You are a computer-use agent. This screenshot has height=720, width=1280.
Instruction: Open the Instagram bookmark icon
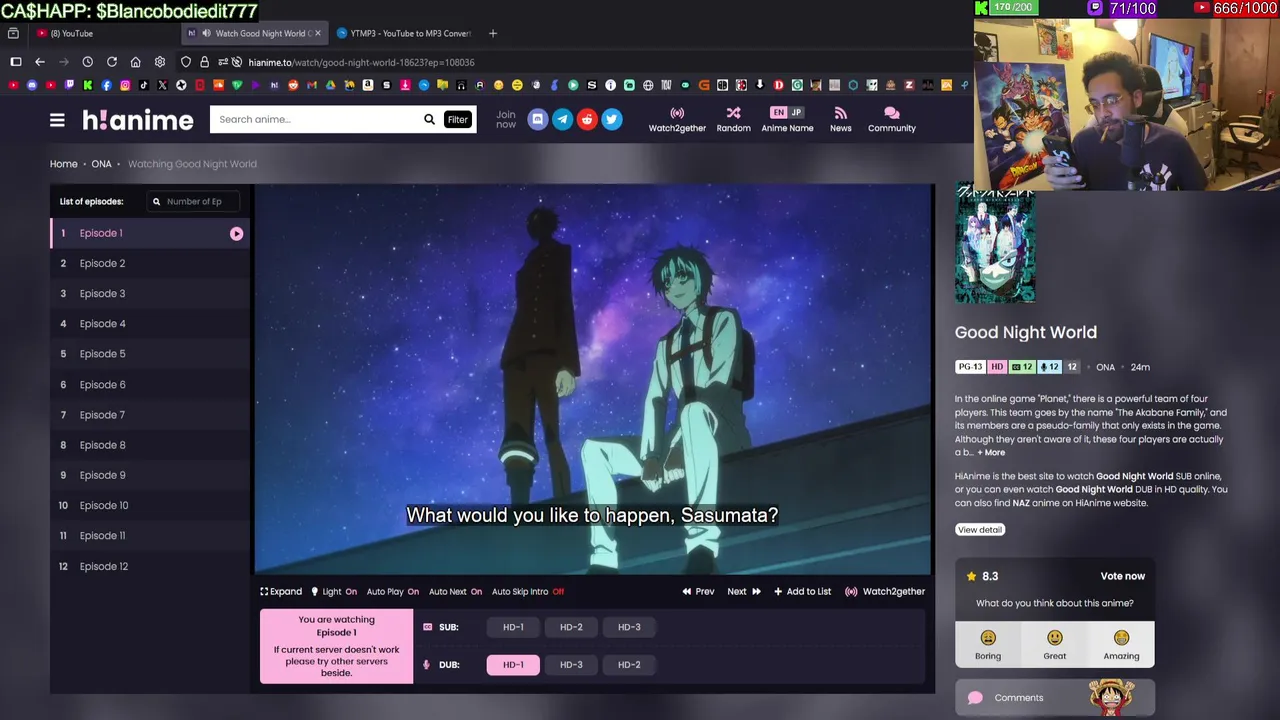click(x=125, y=85)
